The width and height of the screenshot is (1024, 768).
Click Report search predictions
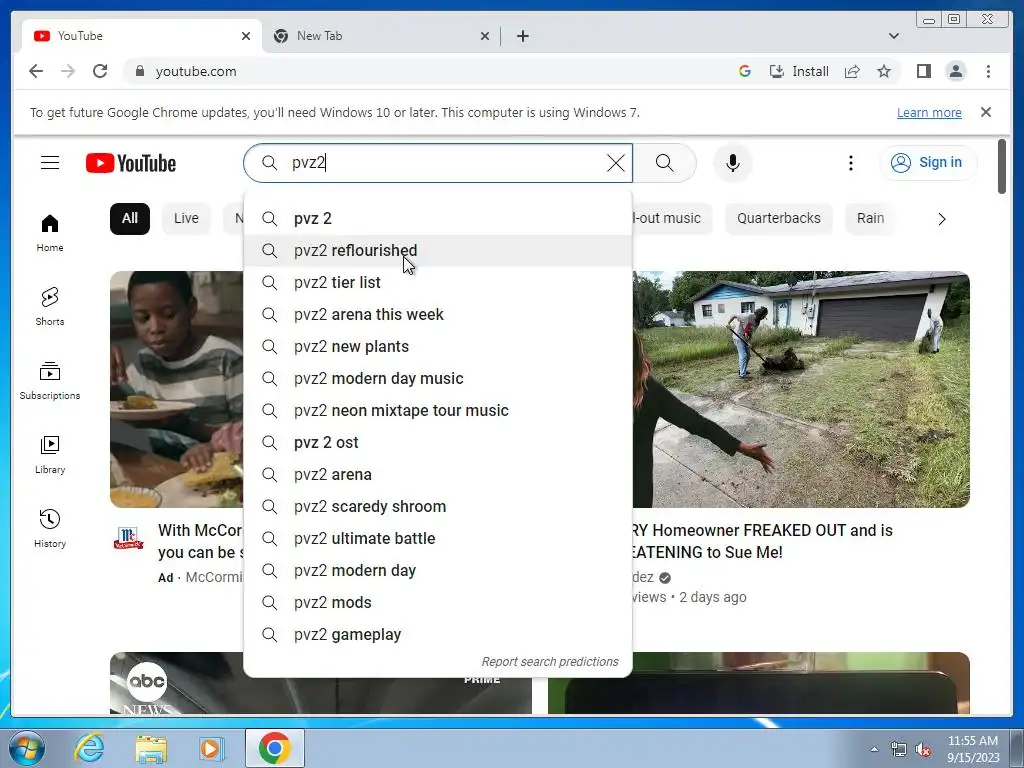click(x=550, y=662)
